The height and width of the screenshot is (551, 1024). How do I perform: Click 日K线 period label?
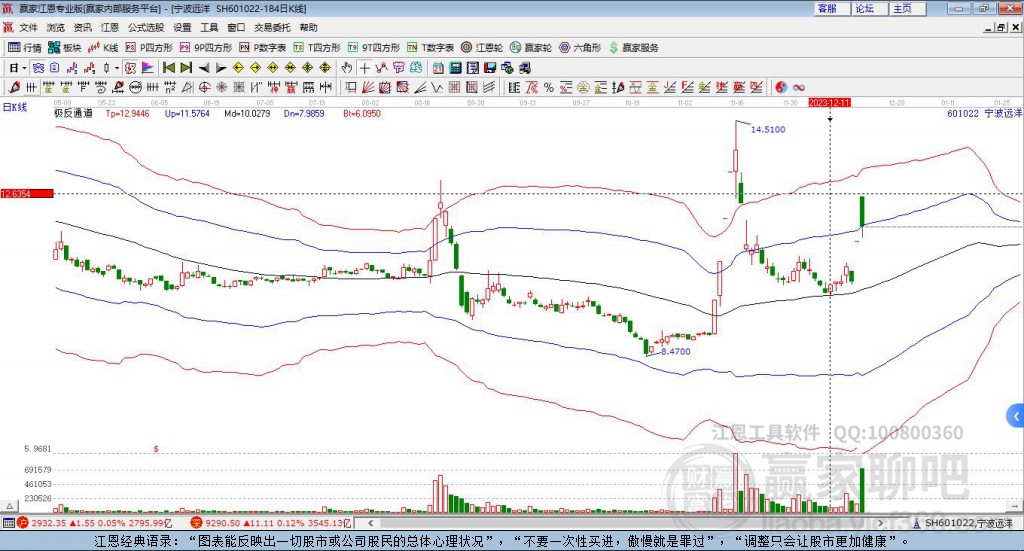(x=14, y=107)
